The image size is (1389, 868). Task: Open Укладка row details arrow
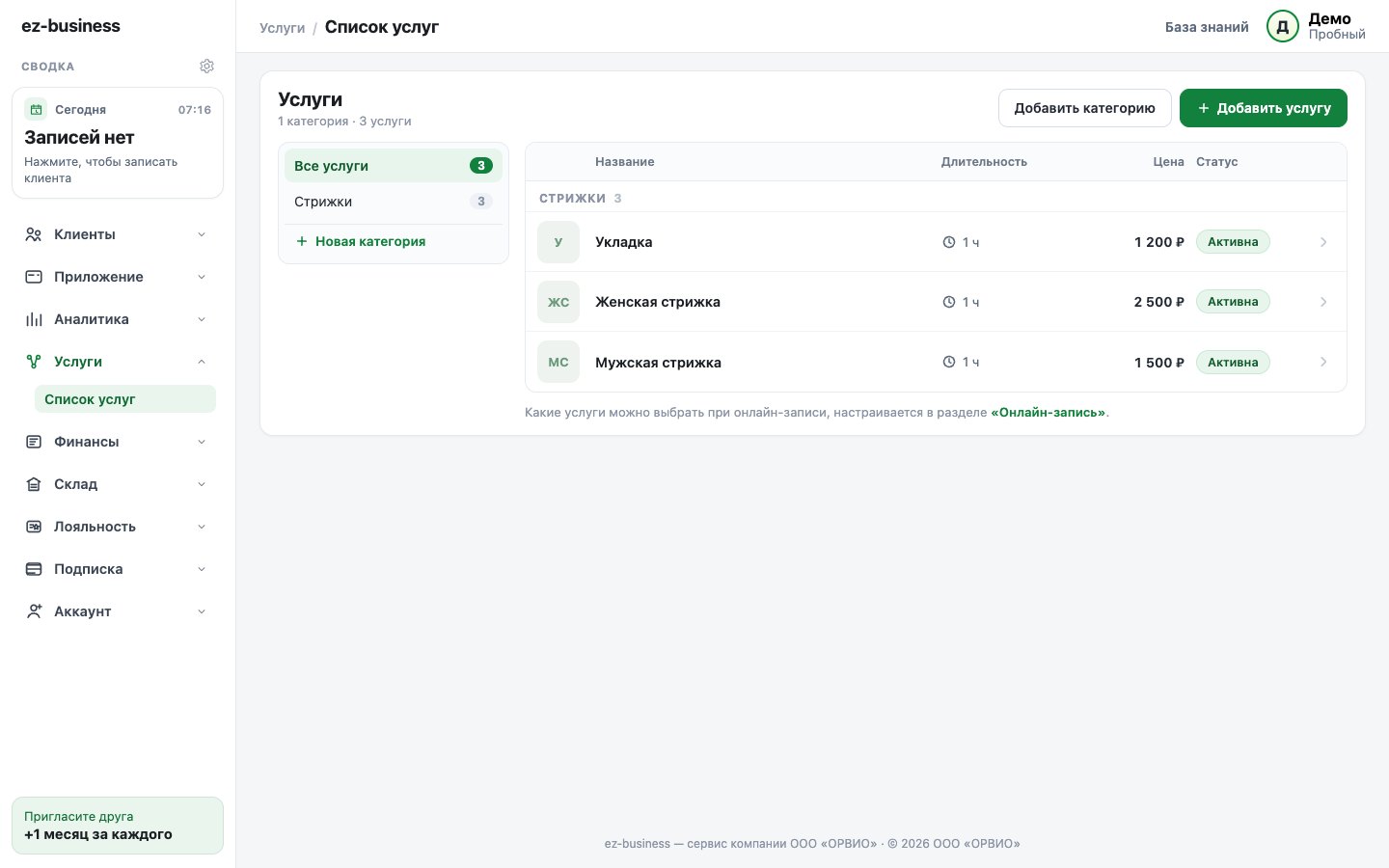click(1323, 242)
